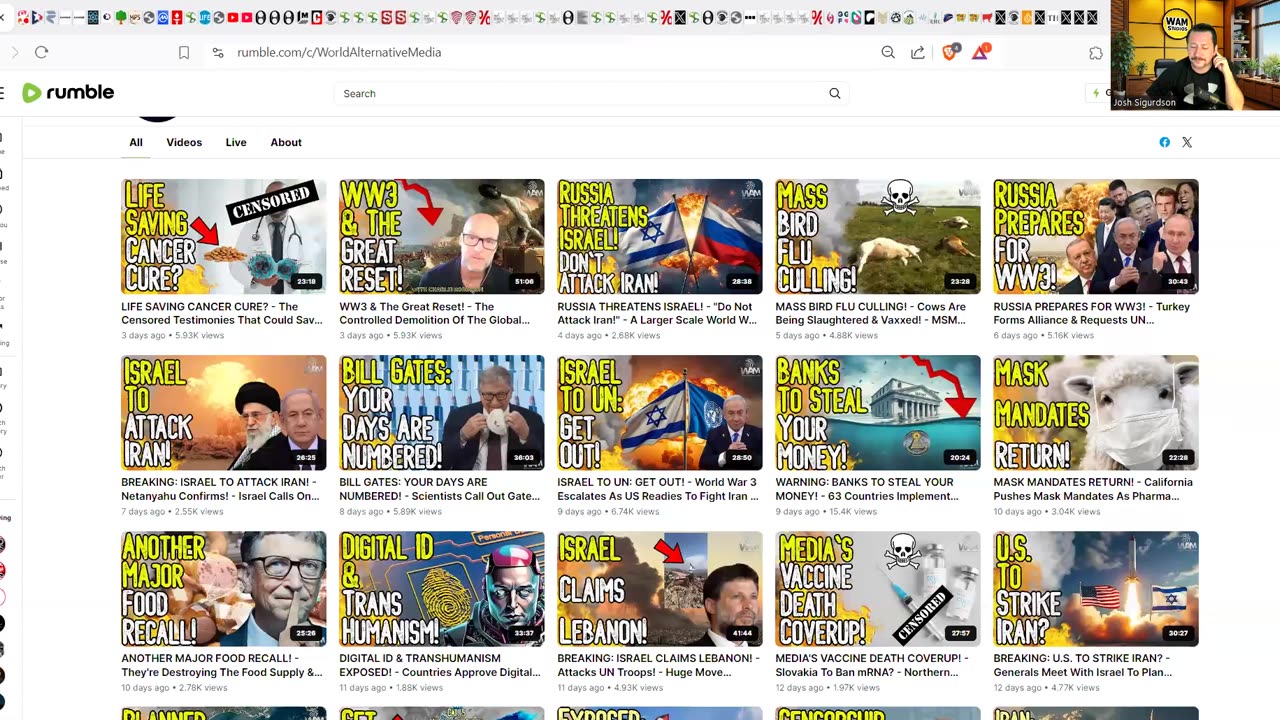This screenshot has height=720, width=1280.
Task: Select the All tab
Action: [136, 142]
